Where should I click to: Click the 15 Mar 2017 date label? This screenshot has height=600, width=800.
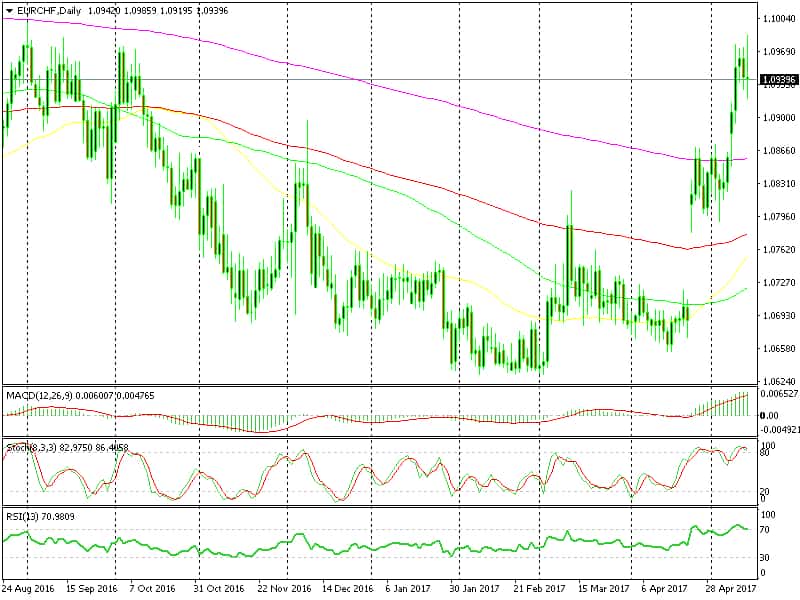pyautogui.click(x=604, y=589)
